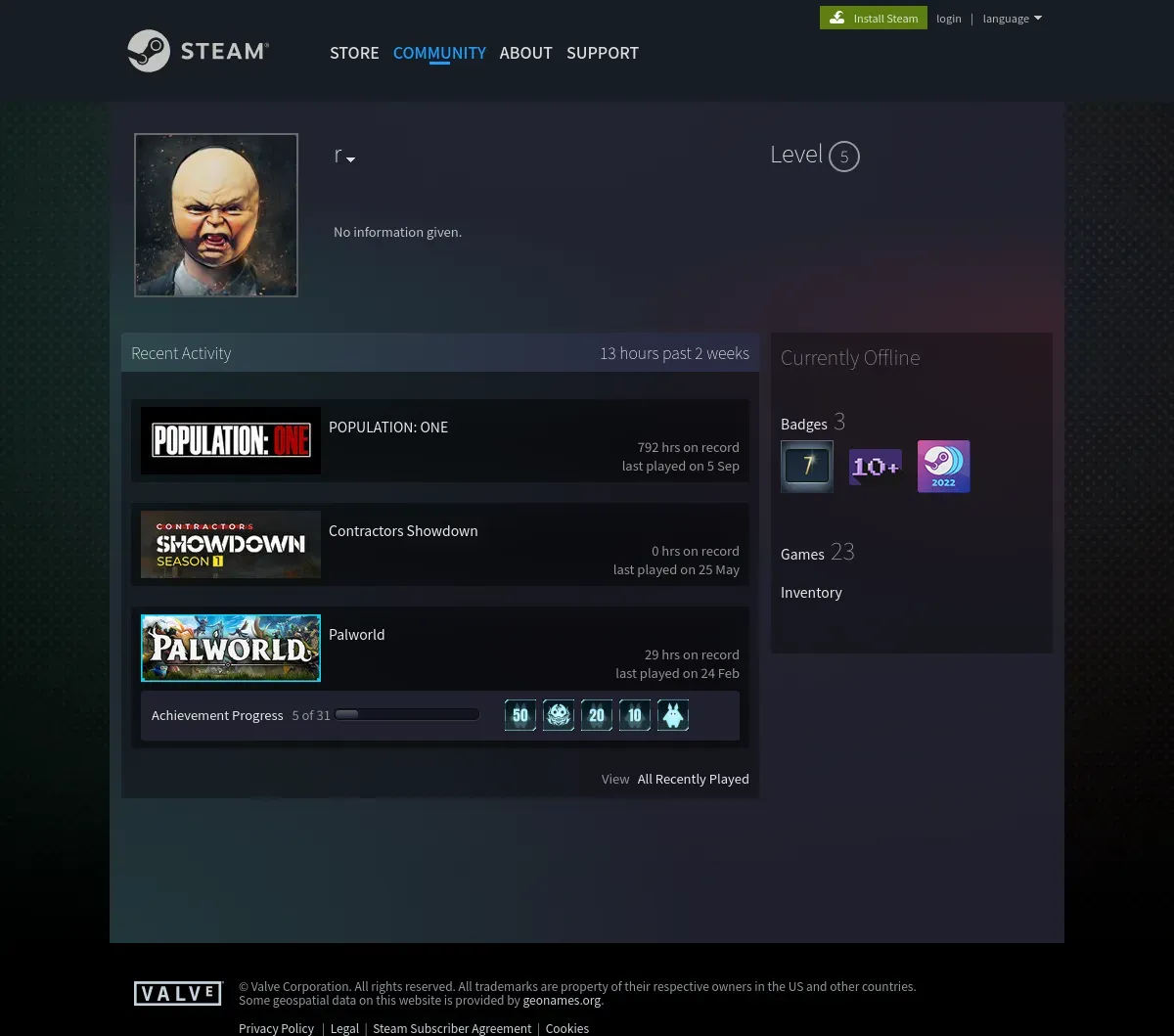Open the 10+ game collector badge
This screenshot has height=1036, width=1174.
876,466
